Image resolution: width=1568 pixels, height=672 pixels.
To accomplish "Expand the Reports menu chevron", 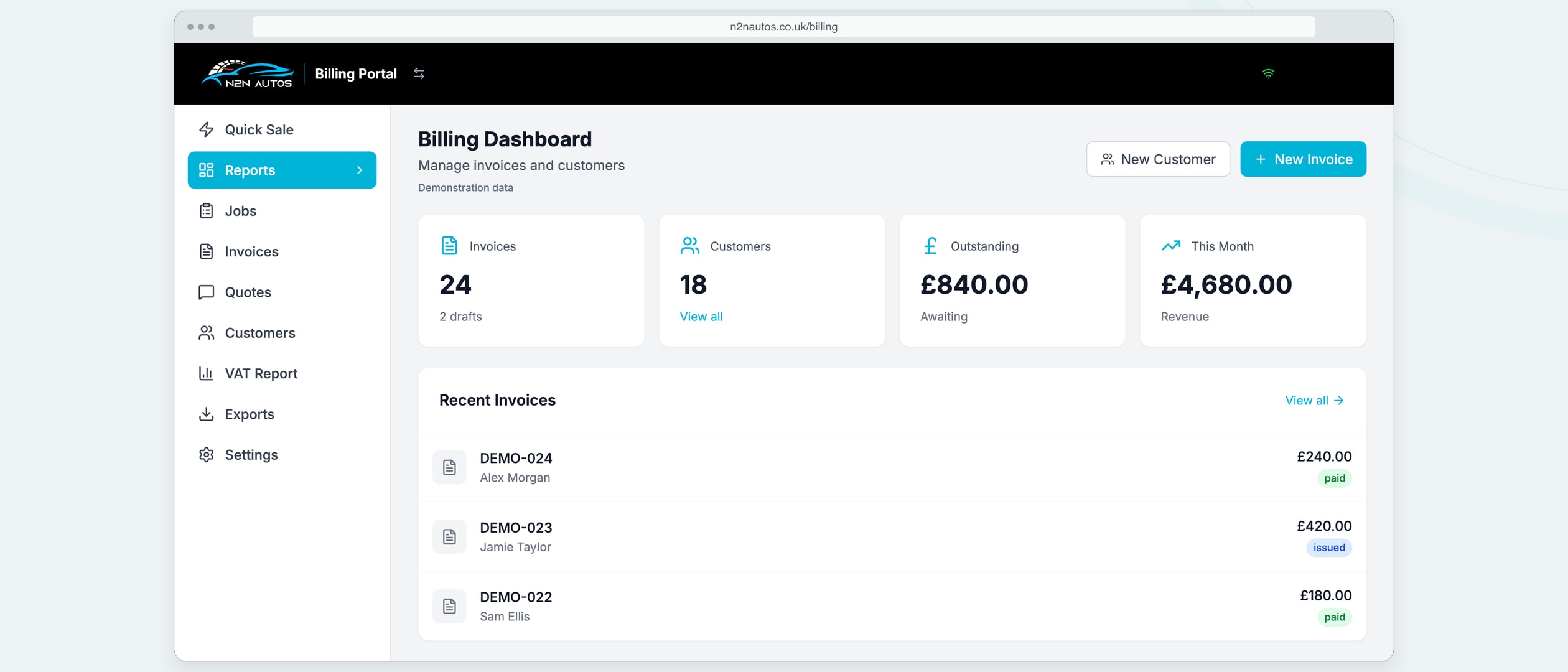I will 359,170.
